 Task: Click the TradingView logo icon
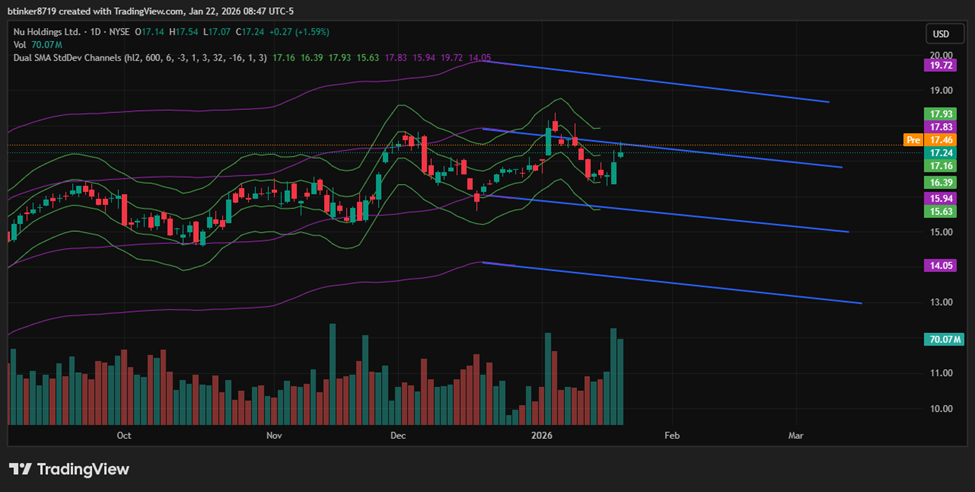(19, 469)
